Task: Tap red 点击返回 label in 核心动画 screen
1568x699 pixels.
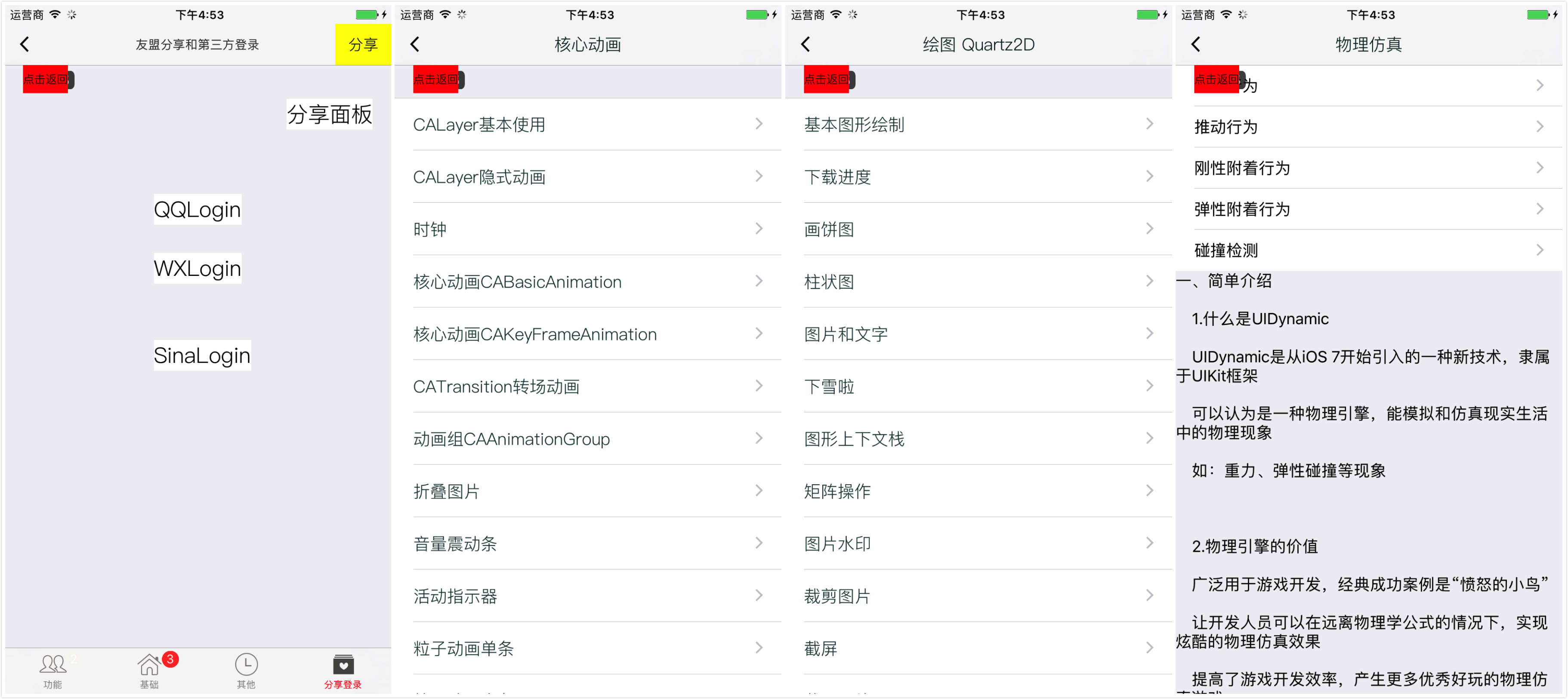Action: coord(436,80)
